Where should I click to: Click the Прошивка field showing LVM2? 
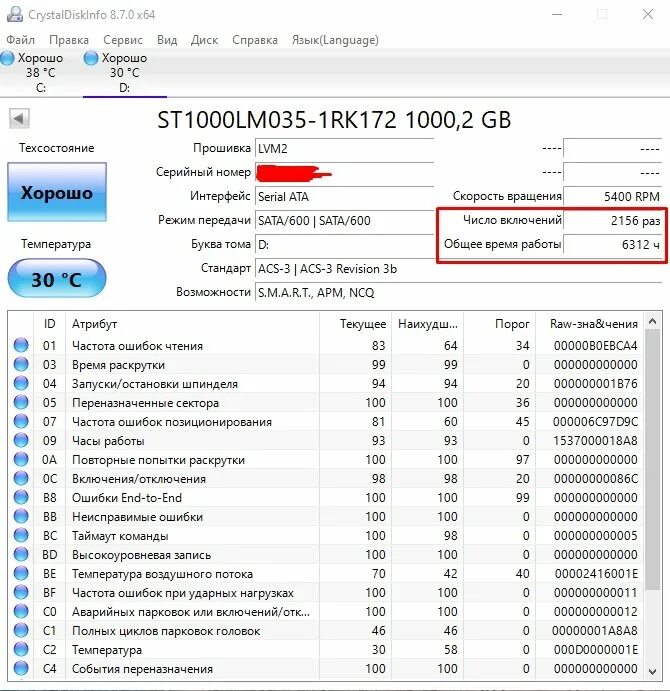(344, 149)
